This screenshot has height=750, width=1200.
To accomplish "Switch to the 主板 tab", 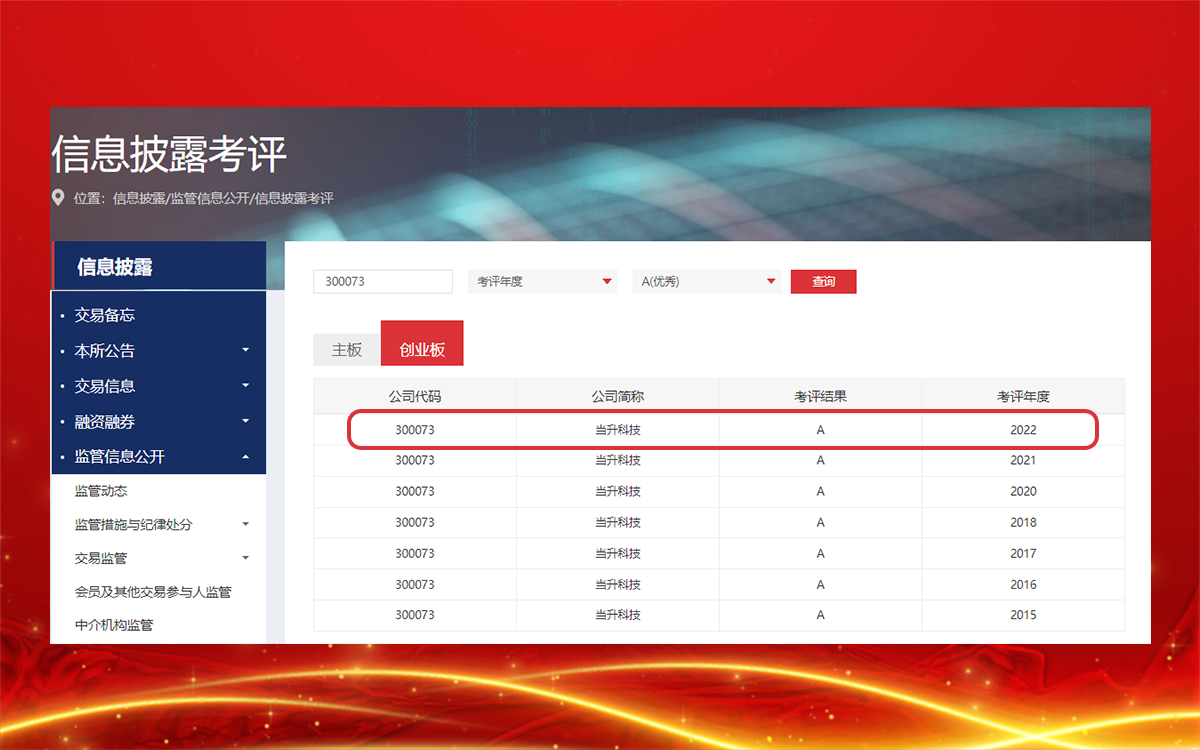I will tap(345, 350).
